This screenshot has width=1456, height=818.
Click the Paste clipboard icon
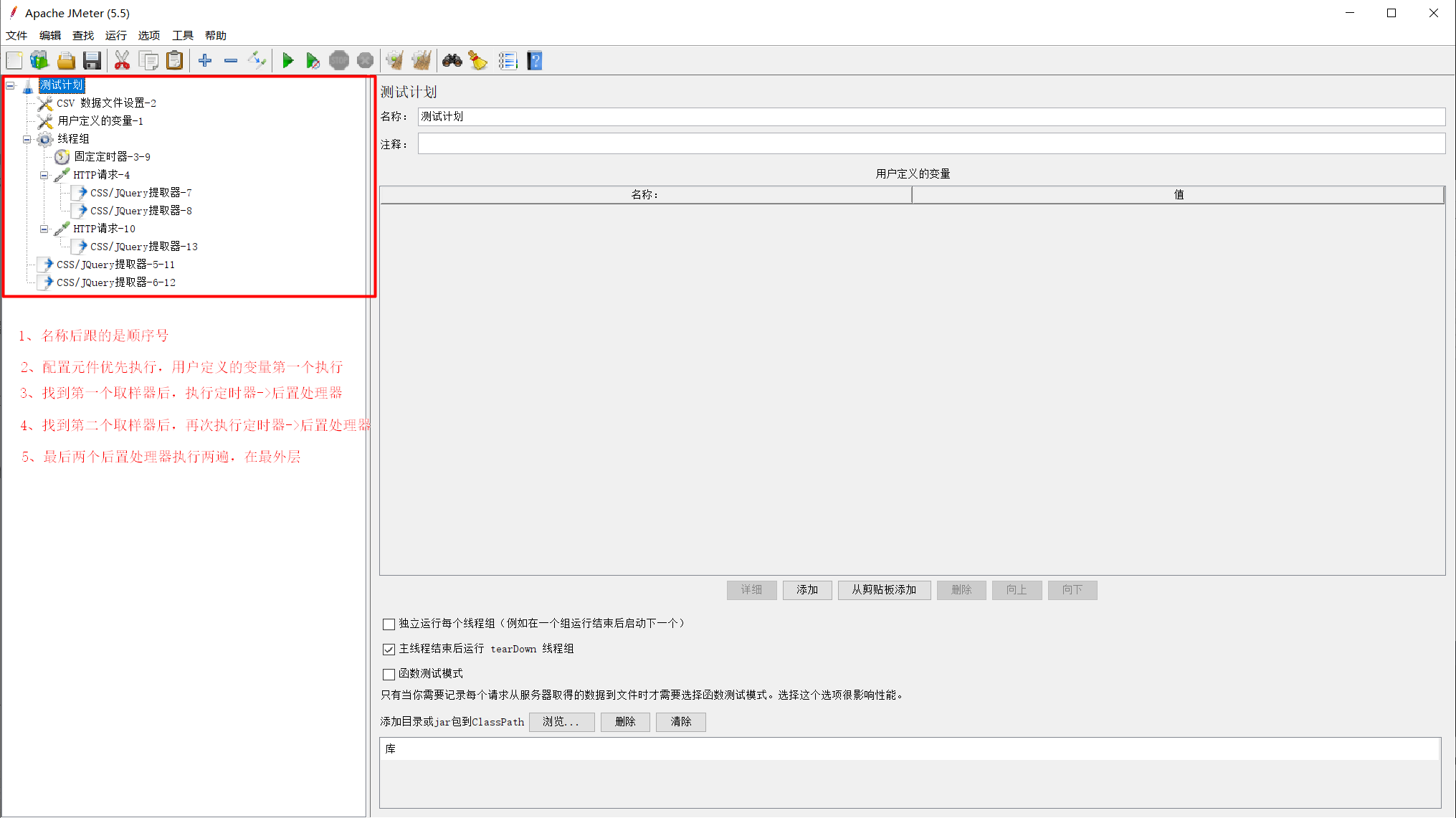pos(174,61)
